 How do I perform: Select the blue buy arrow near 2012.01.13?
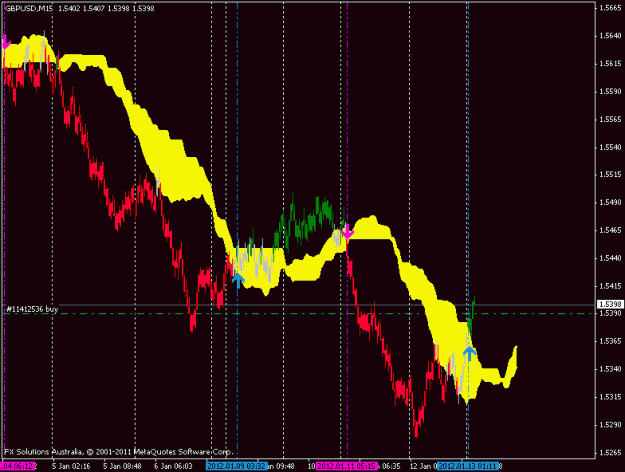pos(470,353)
